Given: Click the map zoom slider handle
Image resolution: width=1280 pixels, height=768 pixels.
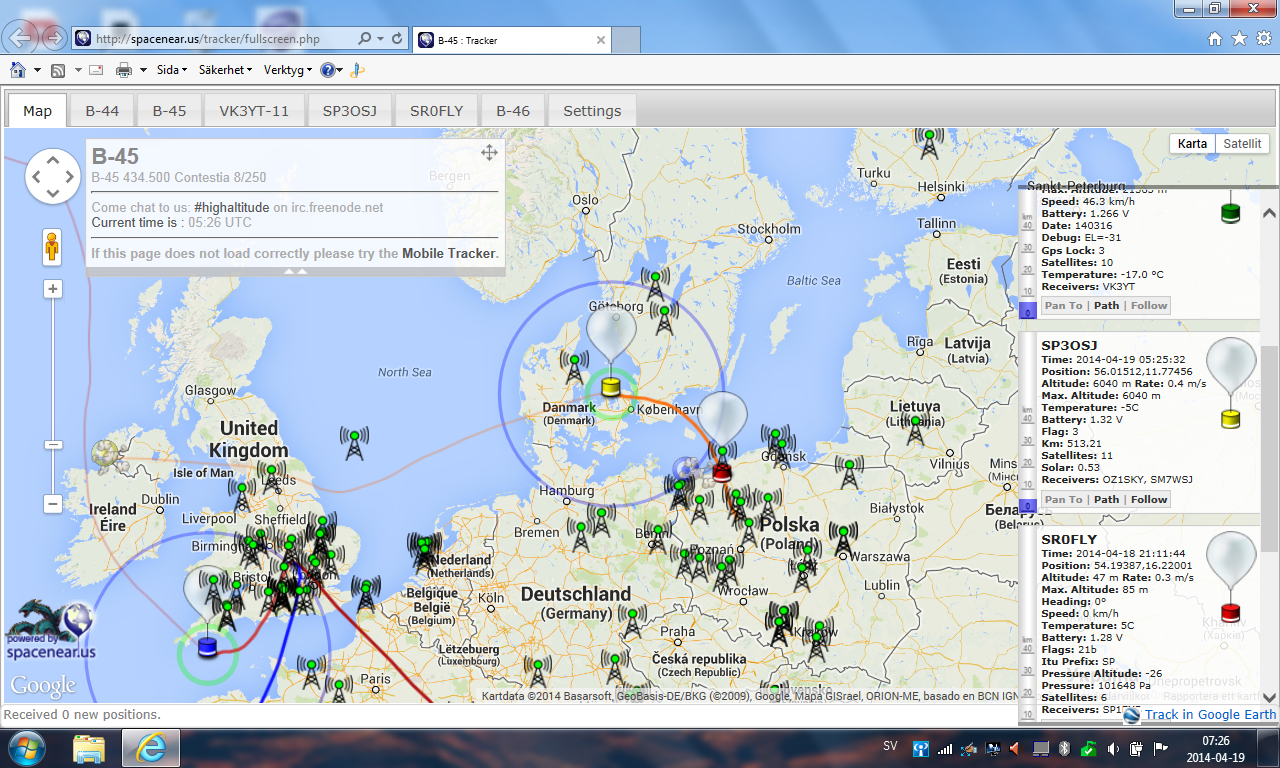Looking at the screenshot, I should coord(53,445).
